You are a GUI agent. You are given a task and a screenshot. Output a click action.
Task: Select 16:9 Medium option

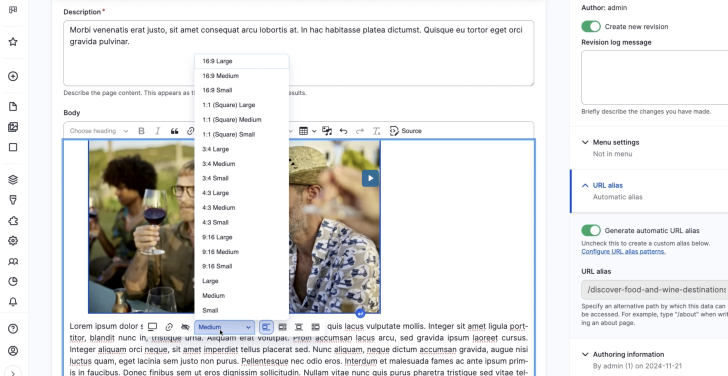[241, 76]
